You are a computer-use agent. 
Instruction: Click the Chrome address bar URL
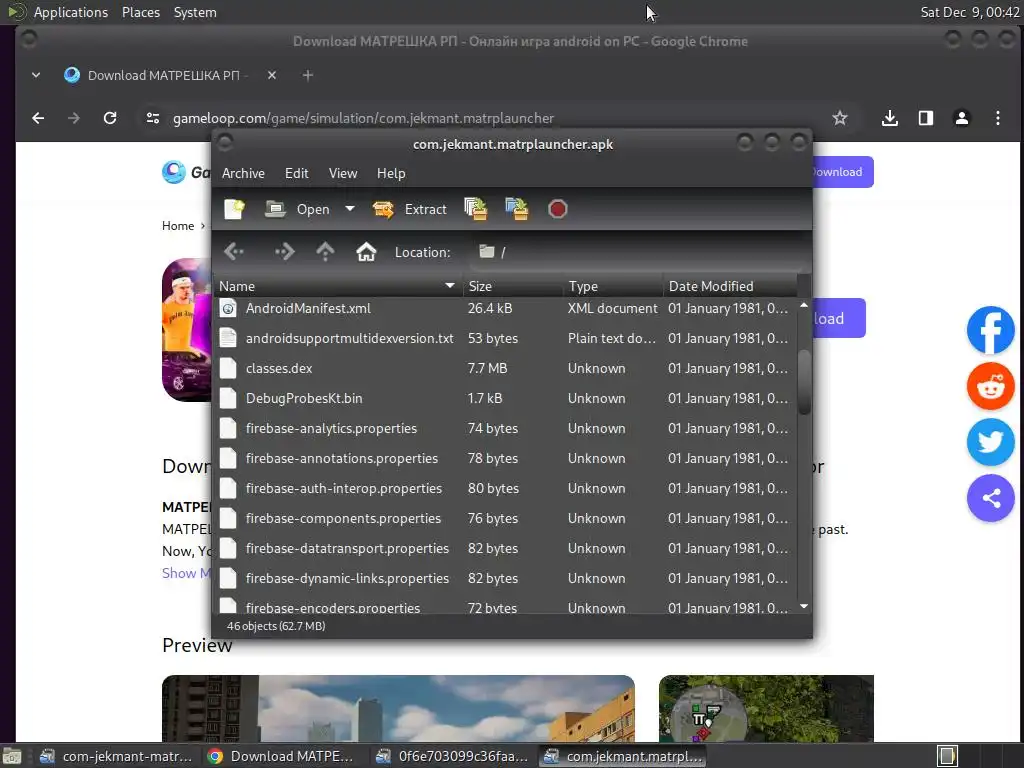click(x=363, y=118)
